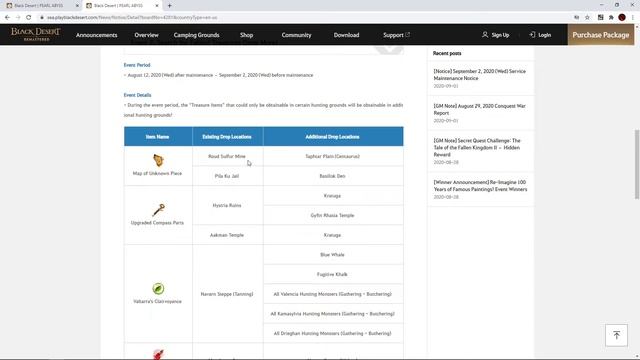
Task: Open the Chrome profile avatar
Action: click(622, 18)
